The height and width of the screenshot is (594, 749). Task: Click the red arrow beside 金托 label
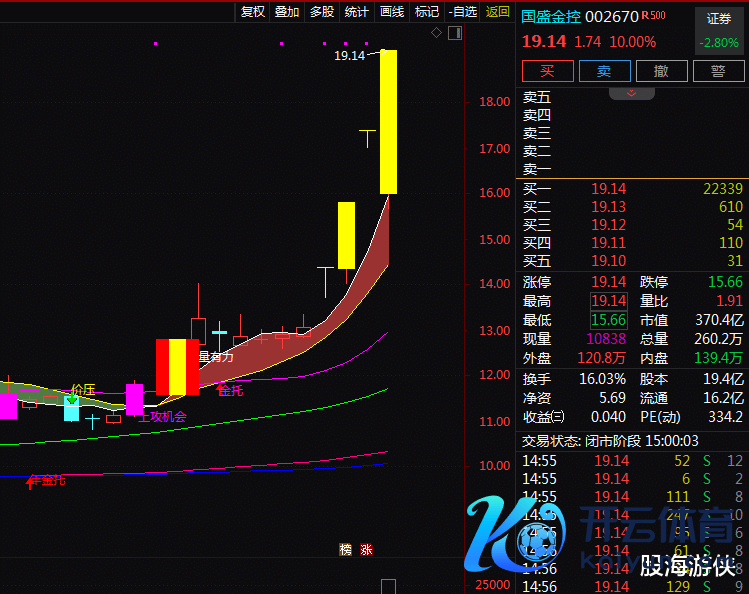(221, 388)
